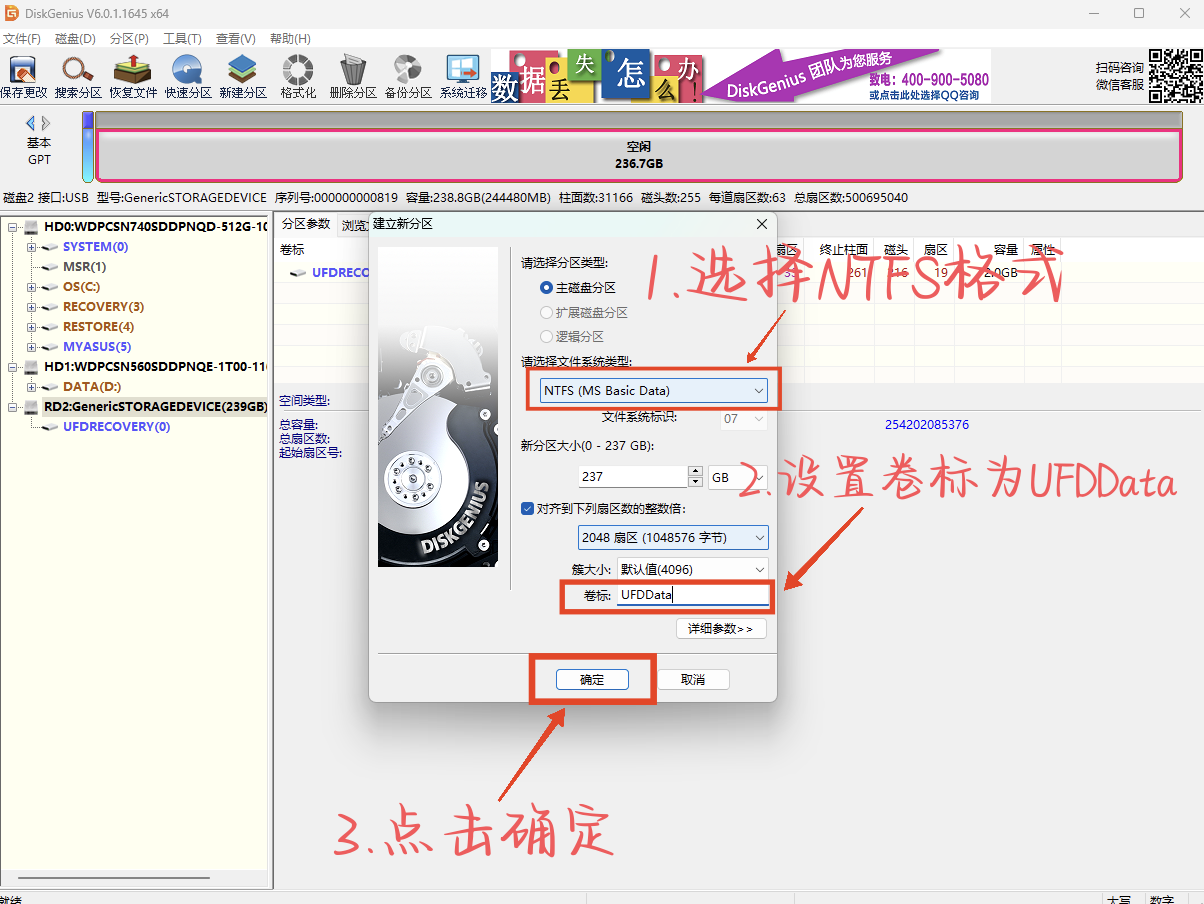Switch to the partition parameters (分区参数) tab

pyautogui.click(x=305, y=224)
